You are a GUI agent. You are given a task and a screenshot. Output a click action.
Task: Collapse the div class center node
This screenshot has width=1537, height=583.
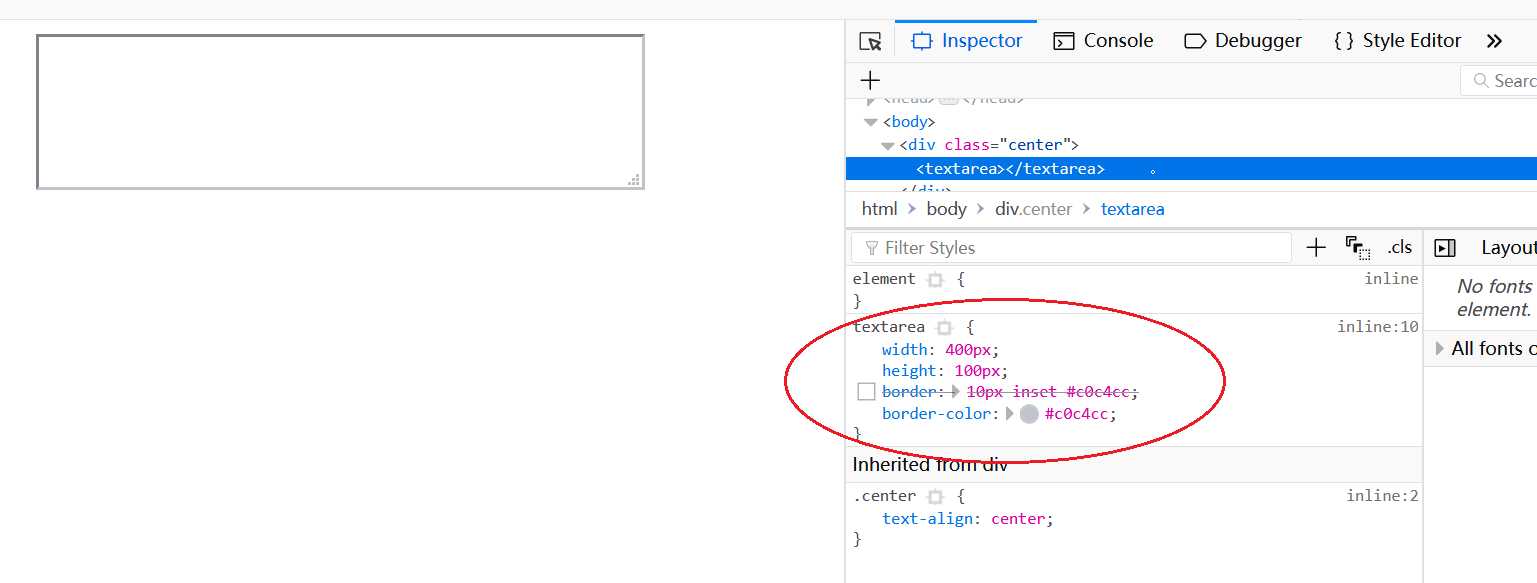(886, 146)
